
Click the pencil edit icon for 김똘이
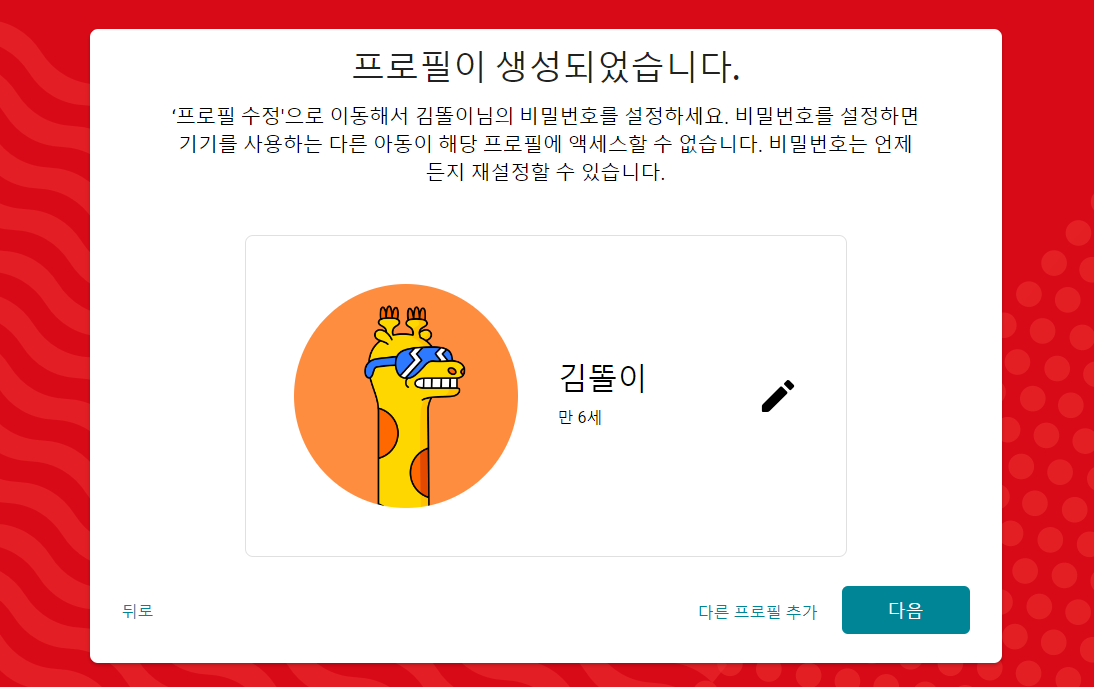point(777,396)
